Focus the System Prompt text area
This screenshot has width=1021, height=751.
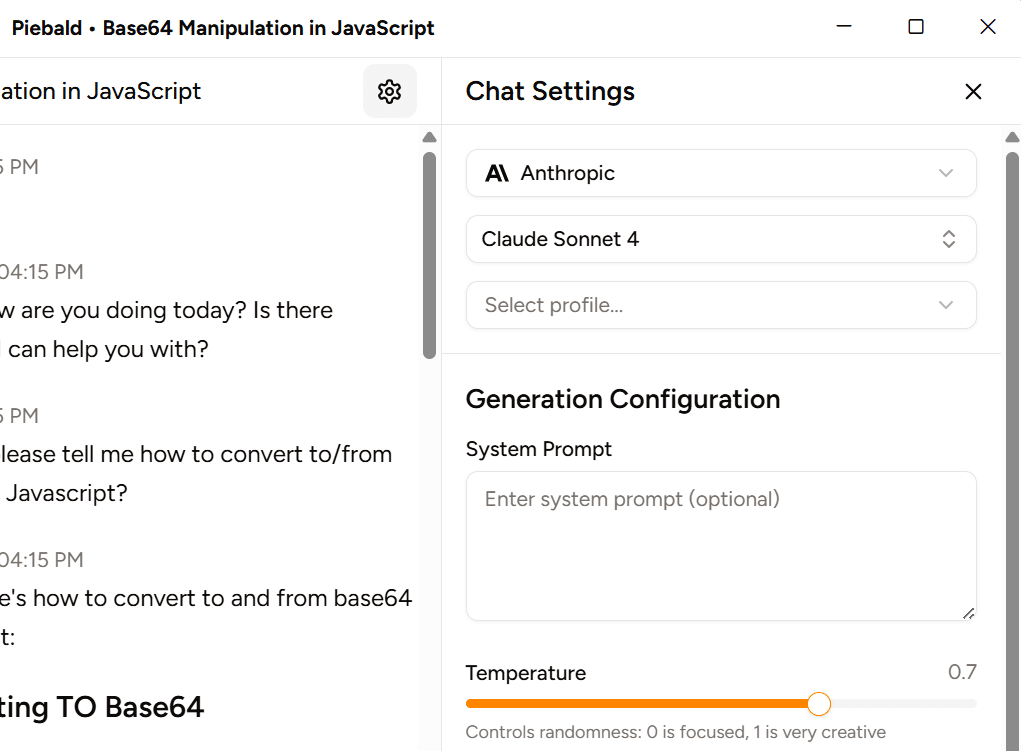tap(720, 545)
